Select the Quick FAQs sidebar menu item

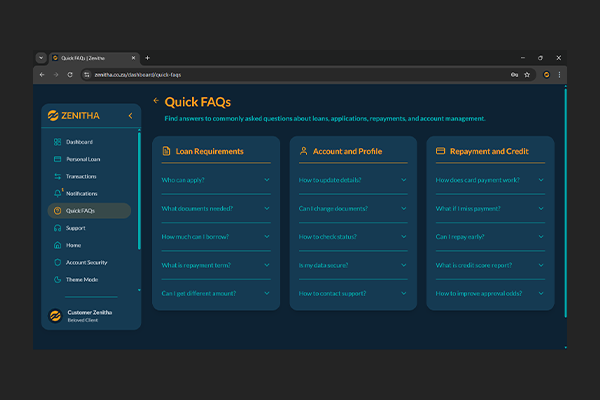pyautogui.click(x=88, y=211)
